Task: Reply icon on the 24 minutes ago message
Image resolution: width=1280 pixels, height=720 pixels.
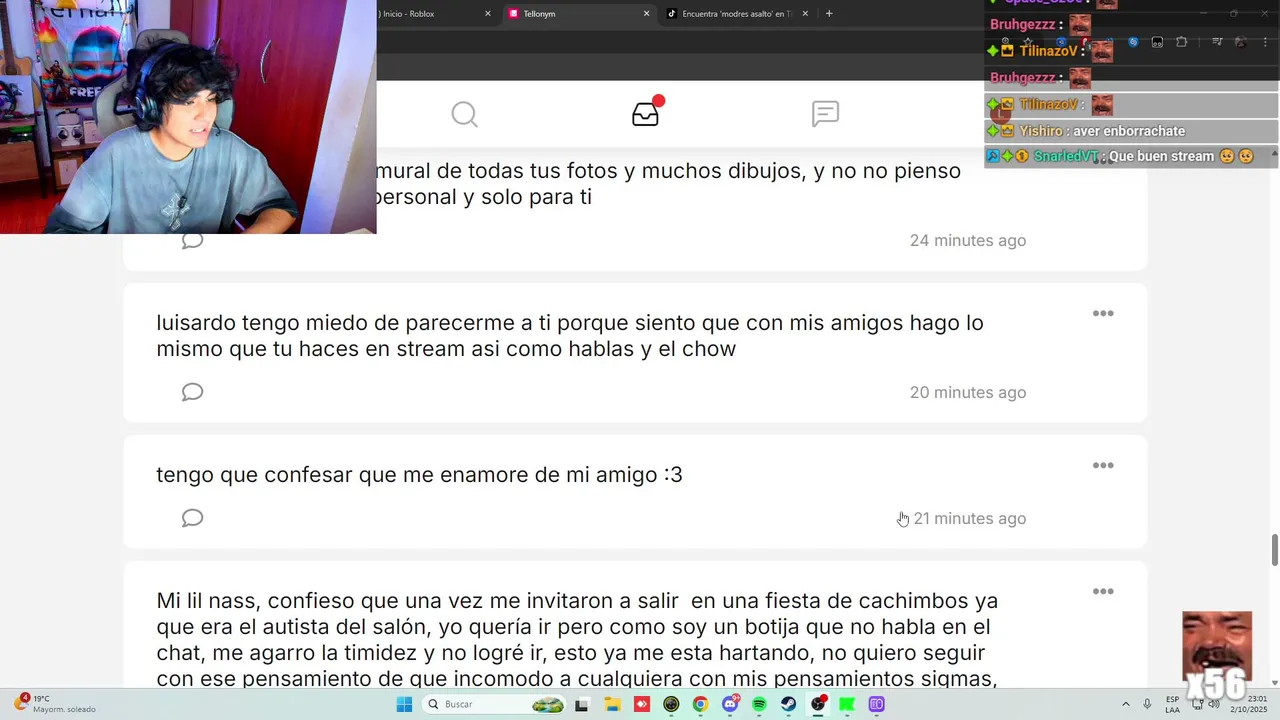Action: (x=192, y=241)
